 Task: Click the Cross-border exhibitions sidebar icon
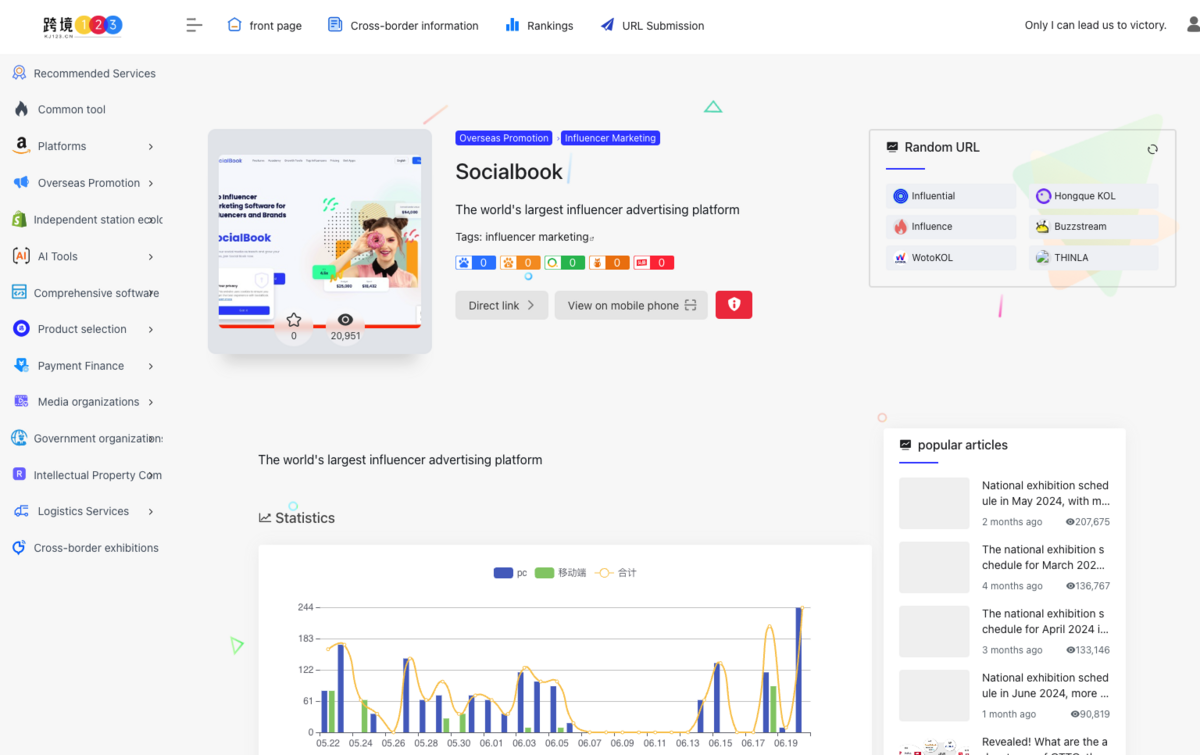17,547
